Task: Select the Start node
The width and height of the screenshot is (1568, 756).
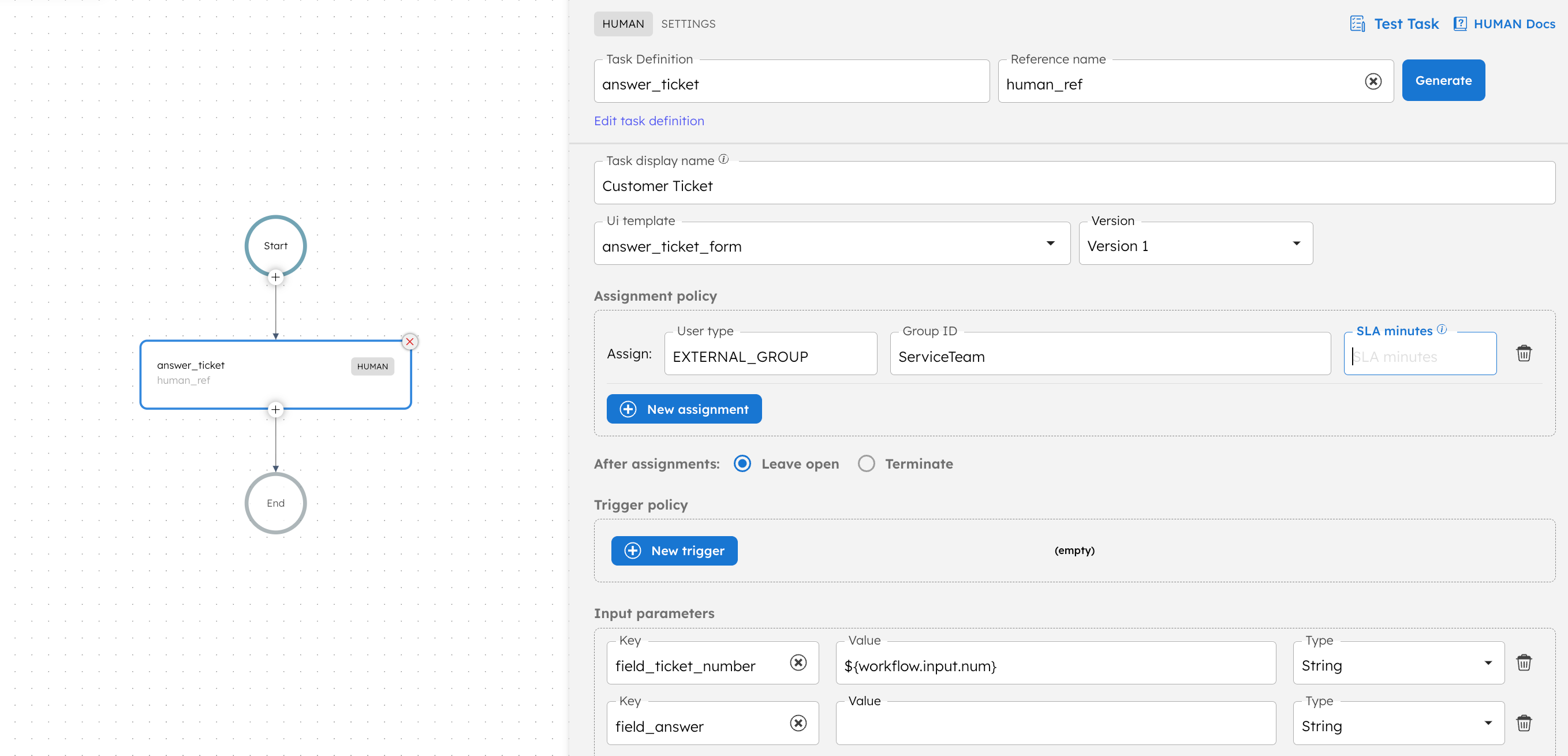Action: click(x=276, y=245)
